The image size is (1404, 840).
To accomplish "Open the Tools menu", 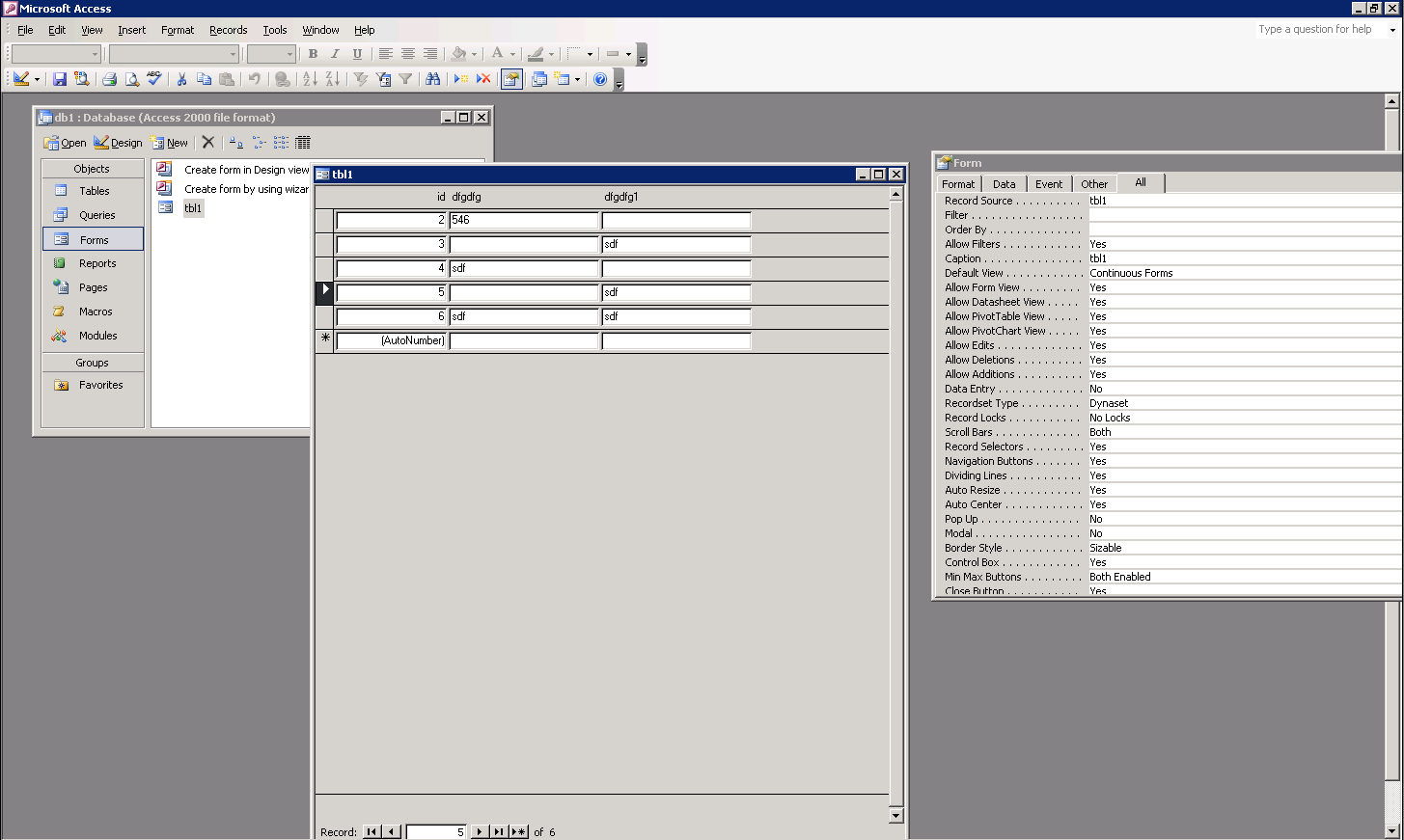I will (275, 30).
